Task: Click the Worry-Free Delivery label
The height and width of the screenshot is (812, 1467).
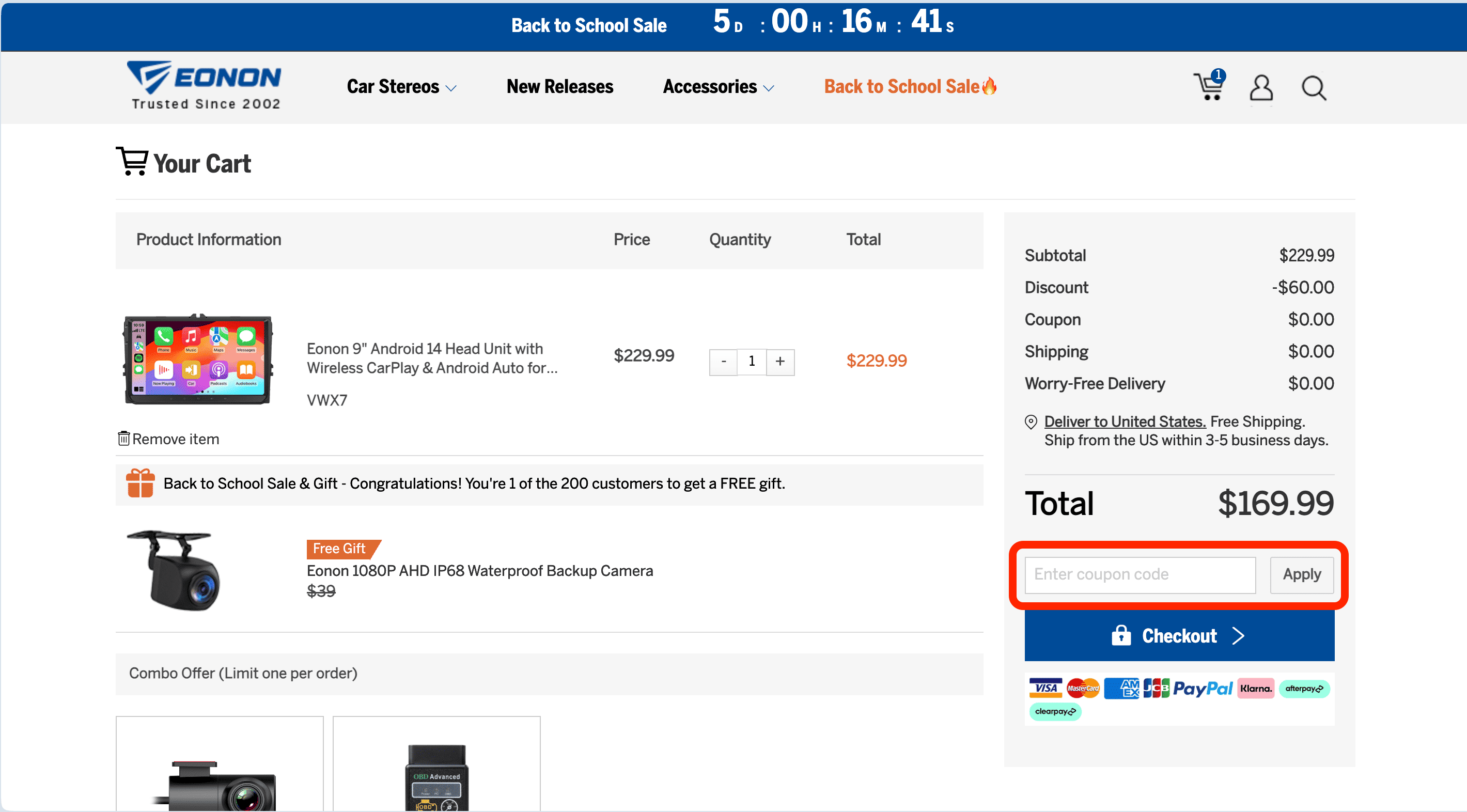Action: pyautogui.click(x=1095, y=384)
